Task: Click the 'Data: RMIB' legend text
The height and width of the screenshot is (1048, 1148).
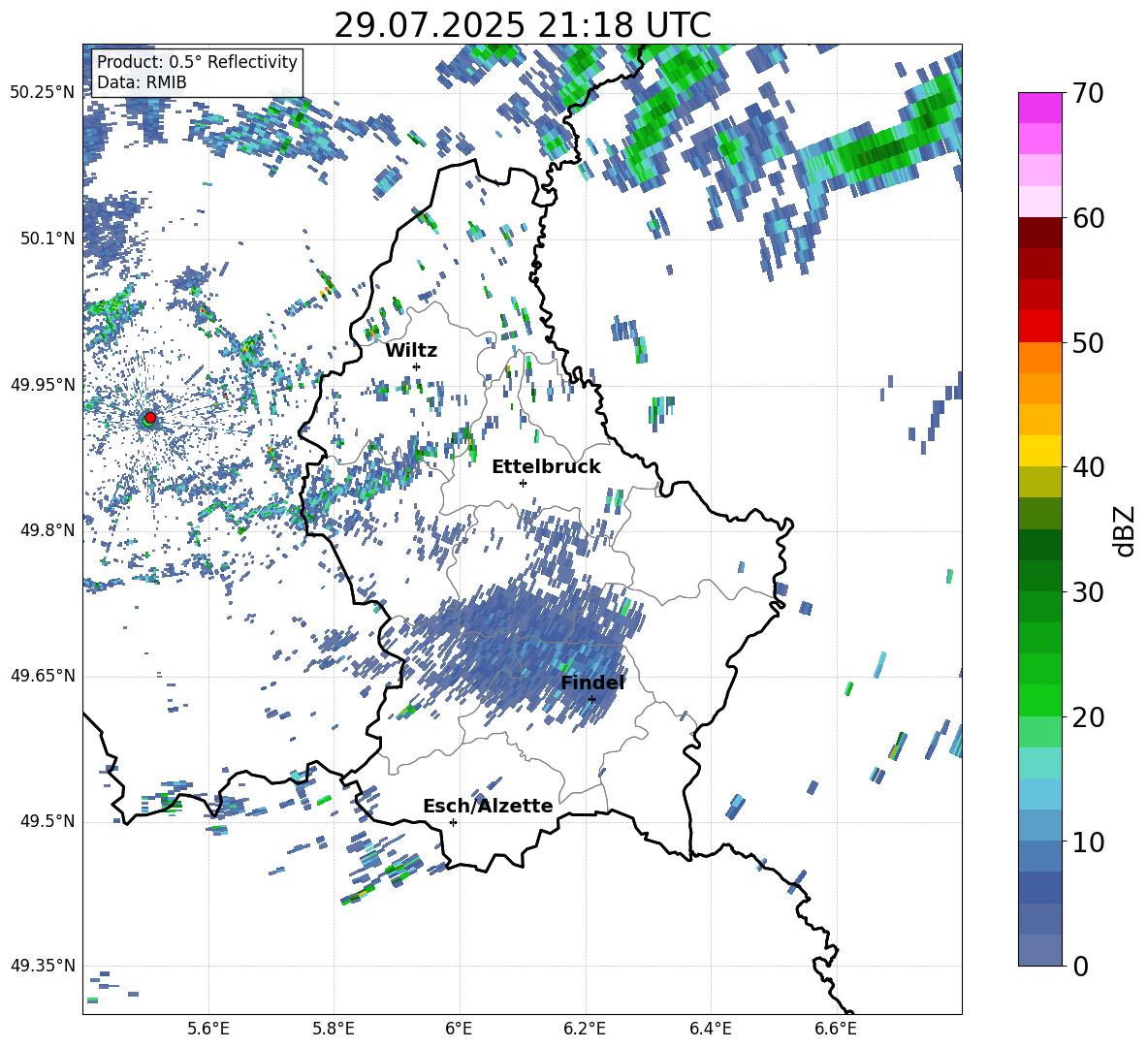Action: click(x=142, y=82)
